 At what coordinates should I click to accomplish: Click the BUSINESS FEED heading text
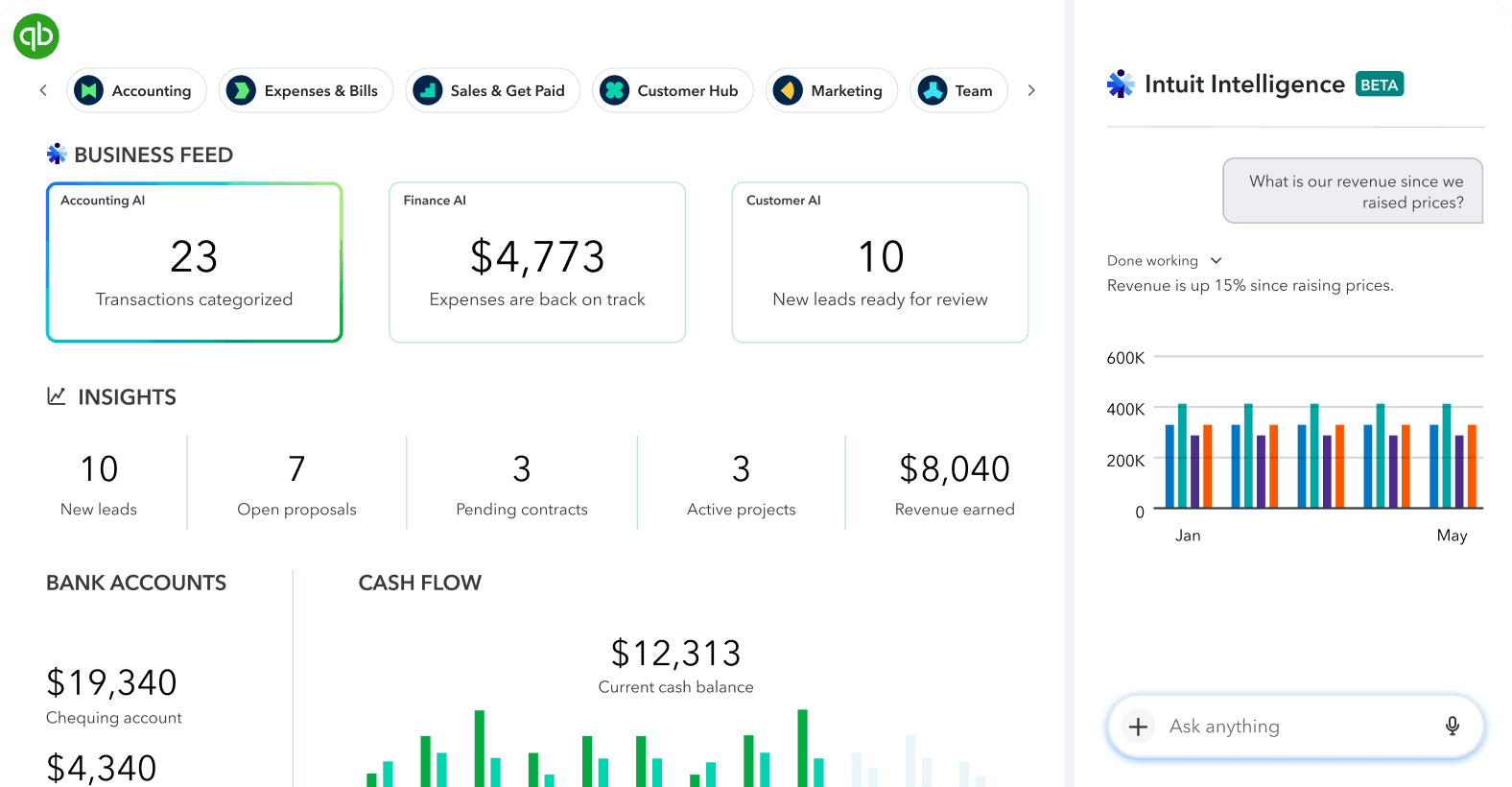click(x=154, y=155)
